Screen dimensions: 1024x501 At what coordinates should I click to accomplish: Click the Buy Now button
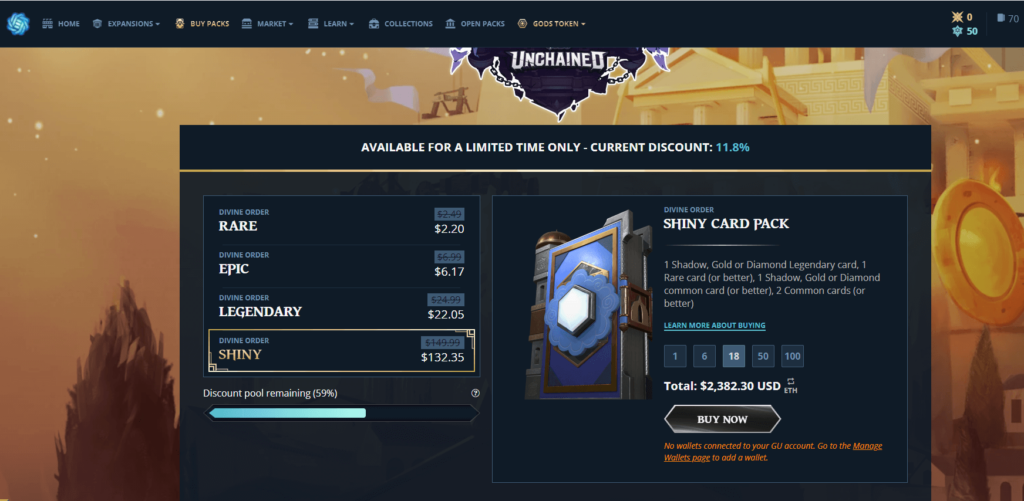click(x=722, y=419)
